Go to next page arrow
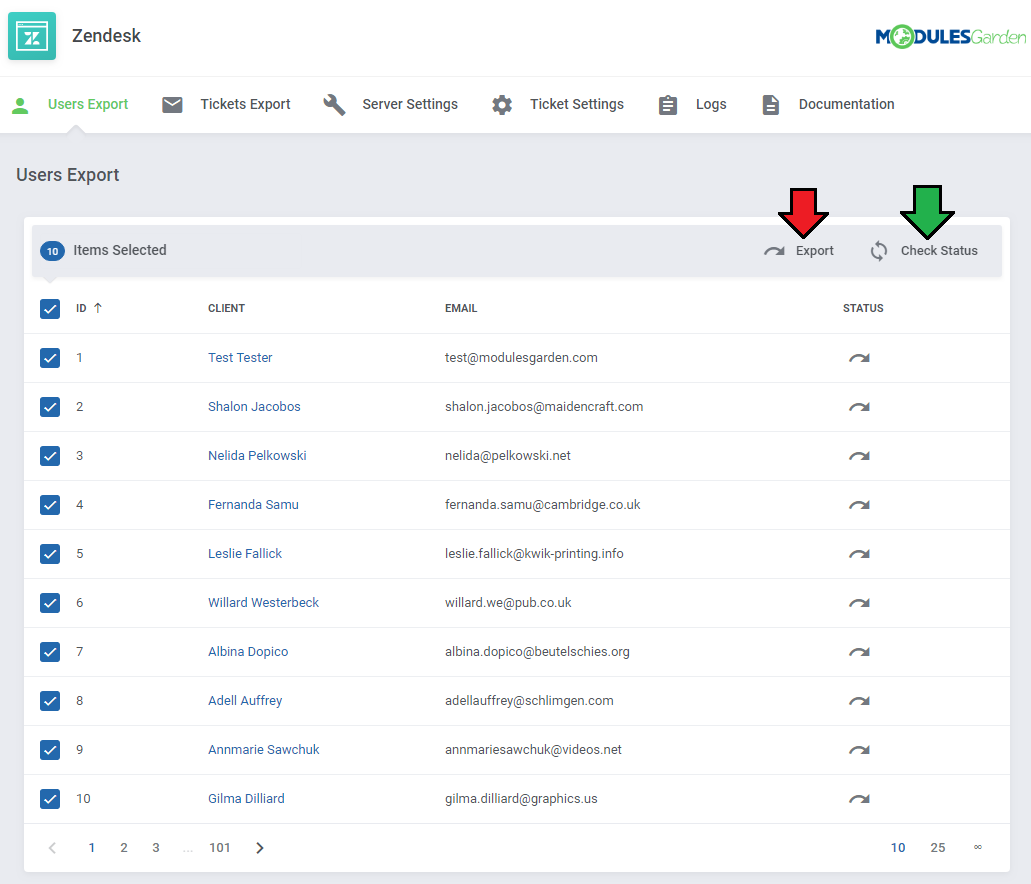Screen dimensions: 1031x884 (260, 848)
